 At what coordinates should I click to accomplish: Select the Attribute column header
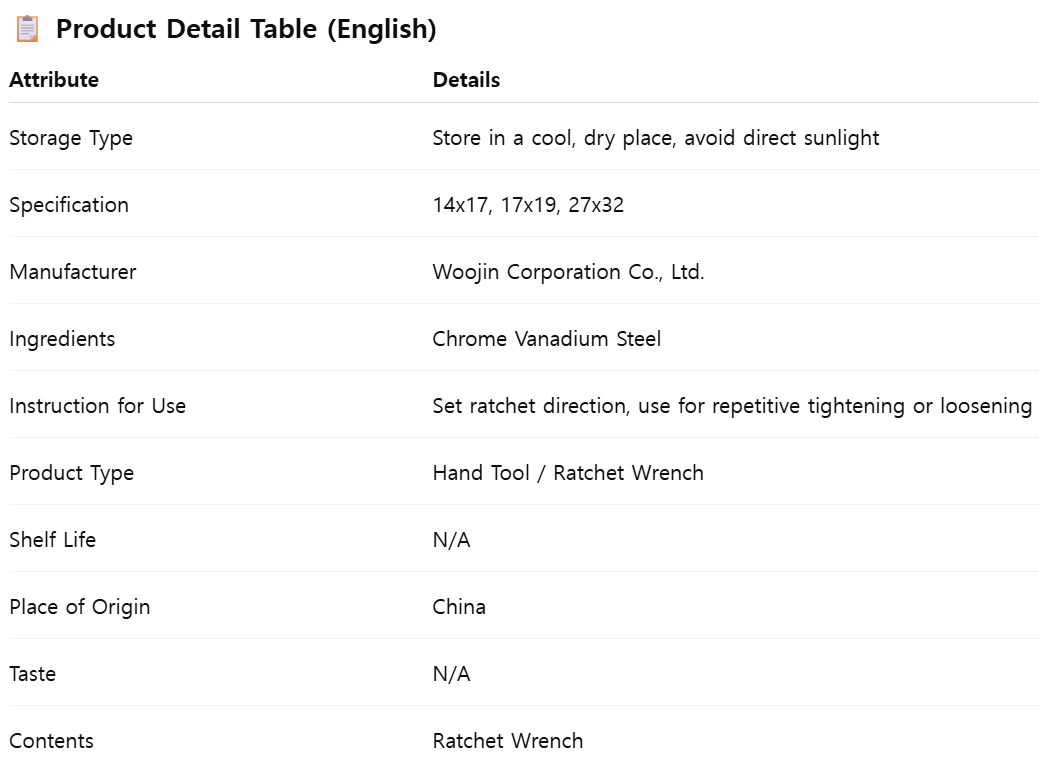(x=54, y=80)
